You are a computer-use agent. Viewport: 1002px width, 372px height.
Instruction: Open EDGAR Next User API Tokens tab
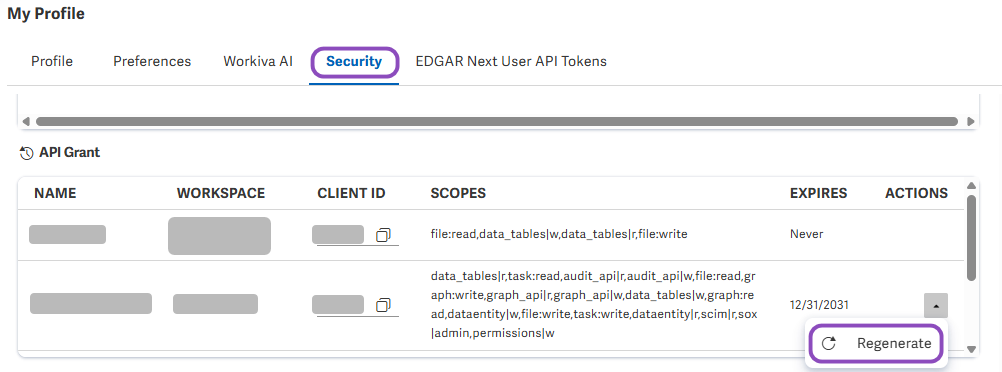[511, 61]
